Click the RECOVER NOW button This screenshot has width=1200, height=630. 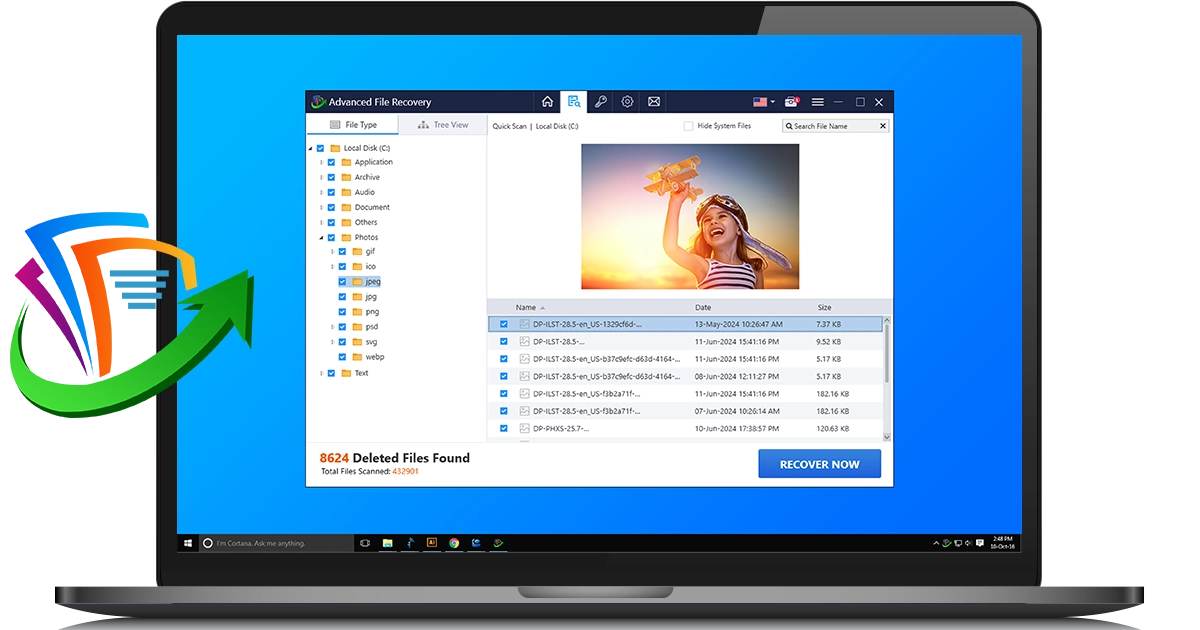coord(819,464)
